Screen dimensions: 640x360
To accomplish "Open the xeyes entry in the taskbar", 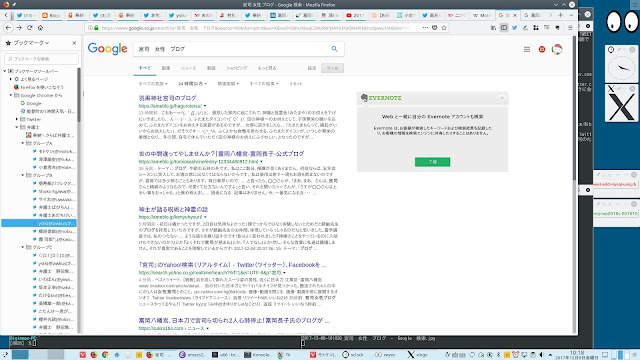I will coord(385,355).
